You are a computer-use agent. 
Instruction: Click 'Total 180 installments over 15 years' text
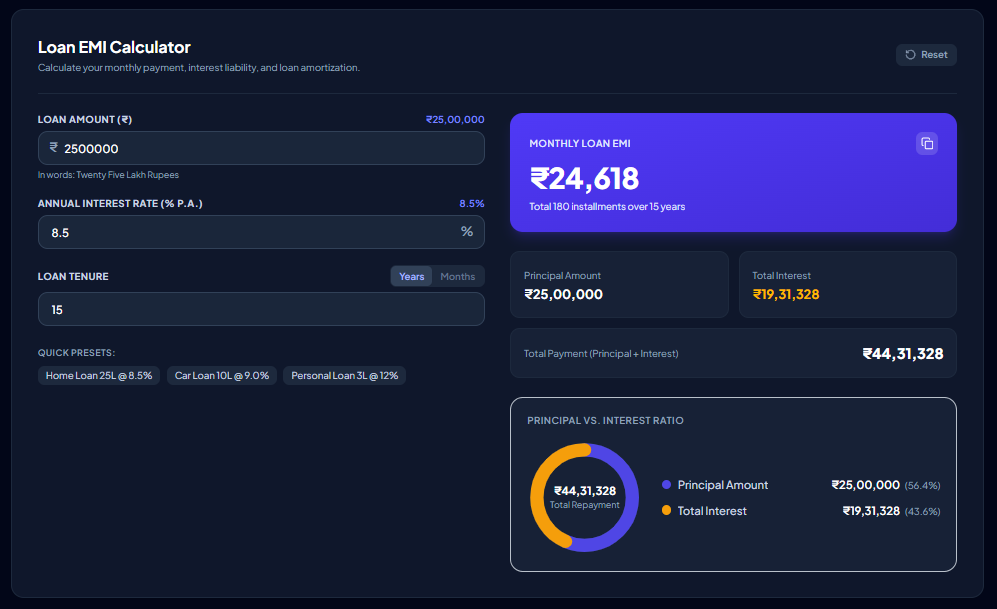click(x=607, y=207)
